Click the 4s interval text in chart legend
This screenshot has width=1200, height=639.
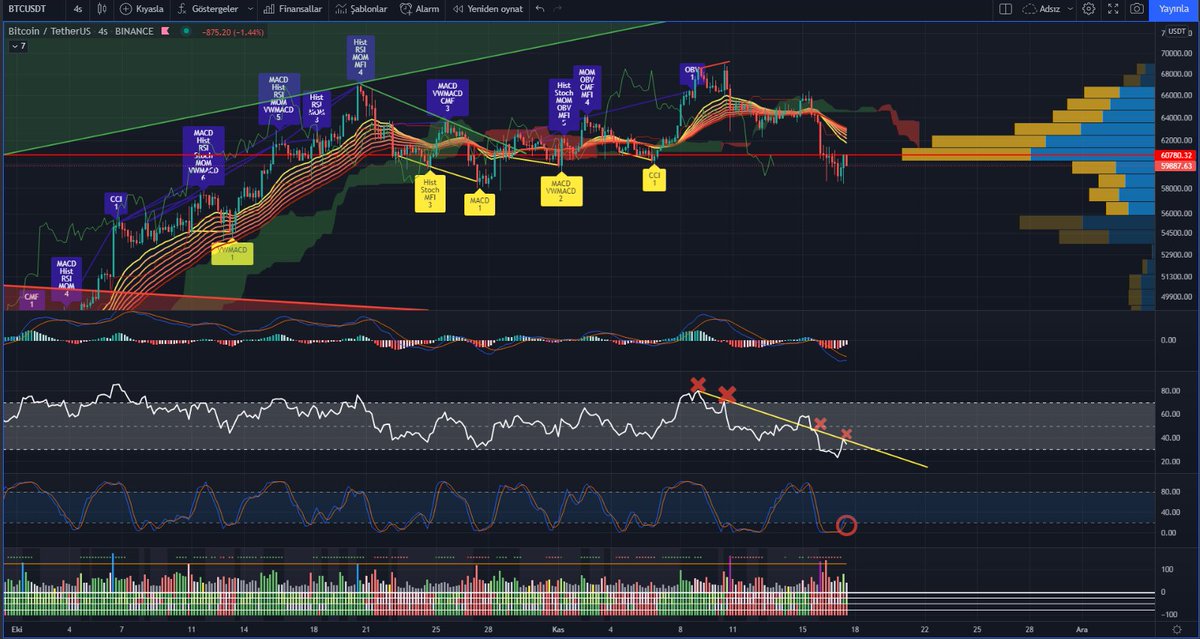point(103,31)
